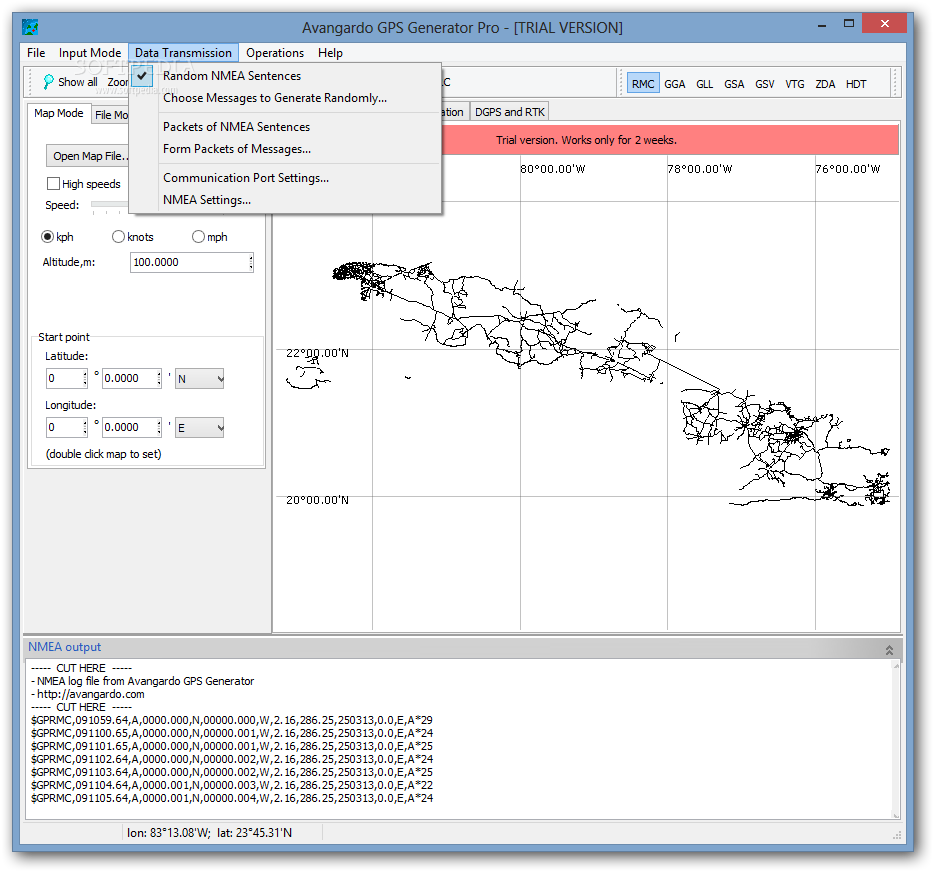The width and height of the screenshot is (934, 872).
Task: Toggle the Random NMEA Sentences checkmark
Action: (x=142, y=76)
